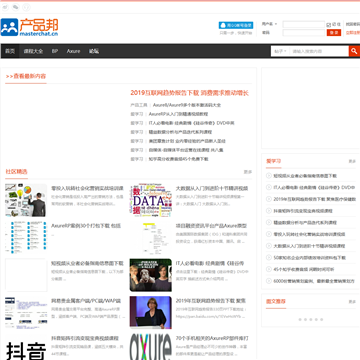
Task: Open the 论坛 forum navigation item
Action: pos(94,51)
